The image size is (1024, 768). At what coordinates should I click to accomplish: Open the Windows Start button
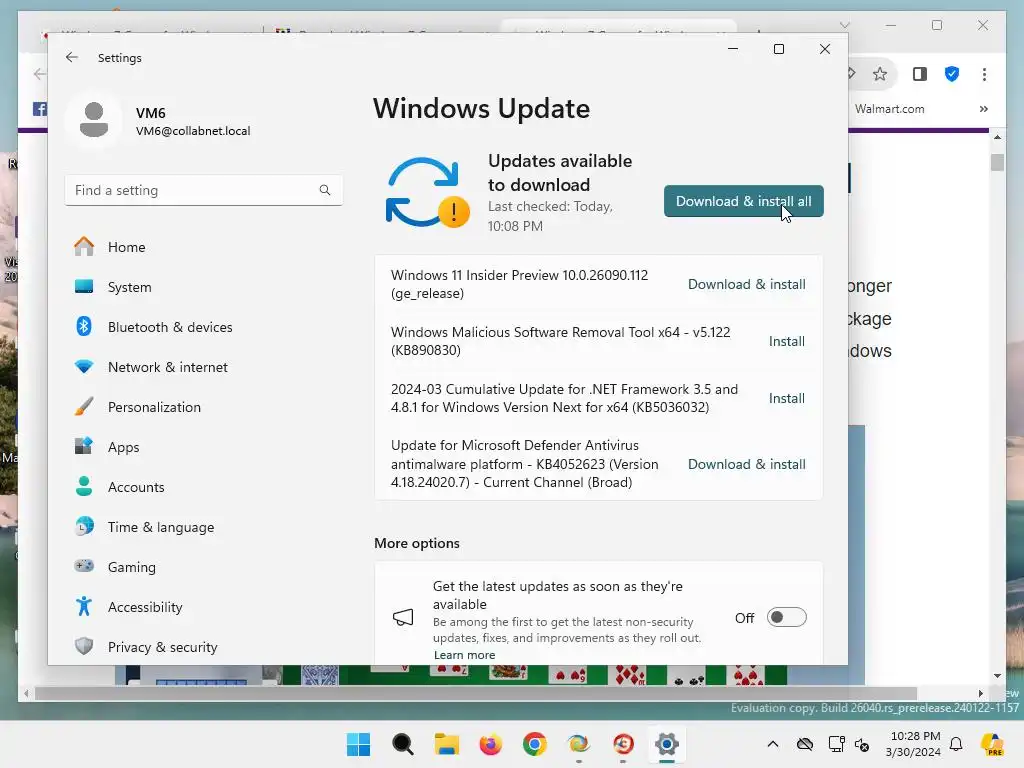tap(358, 744)
